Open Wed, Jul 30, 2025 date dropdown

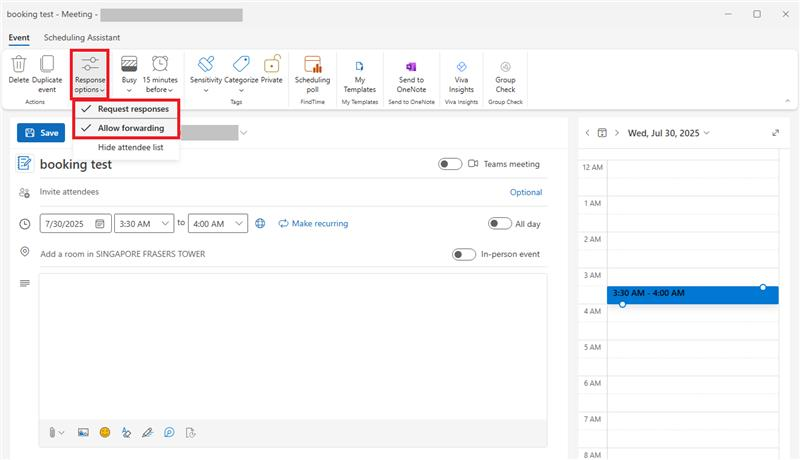668,133
